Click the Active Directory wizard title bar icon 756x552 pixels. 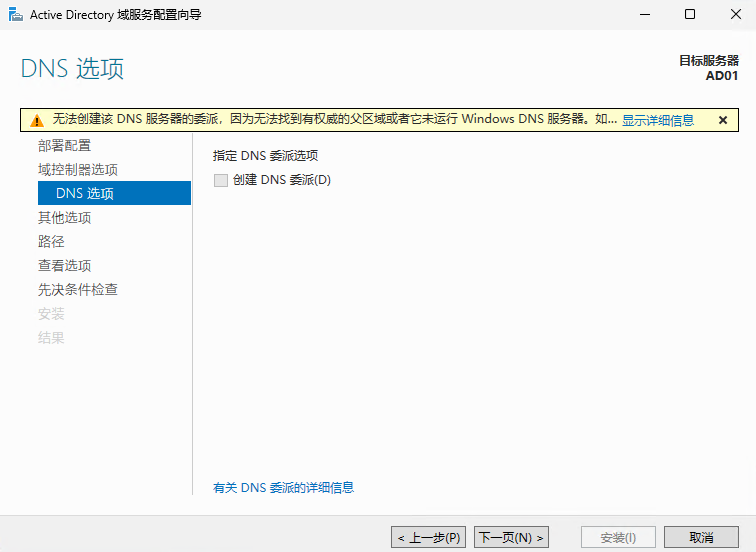15,15
